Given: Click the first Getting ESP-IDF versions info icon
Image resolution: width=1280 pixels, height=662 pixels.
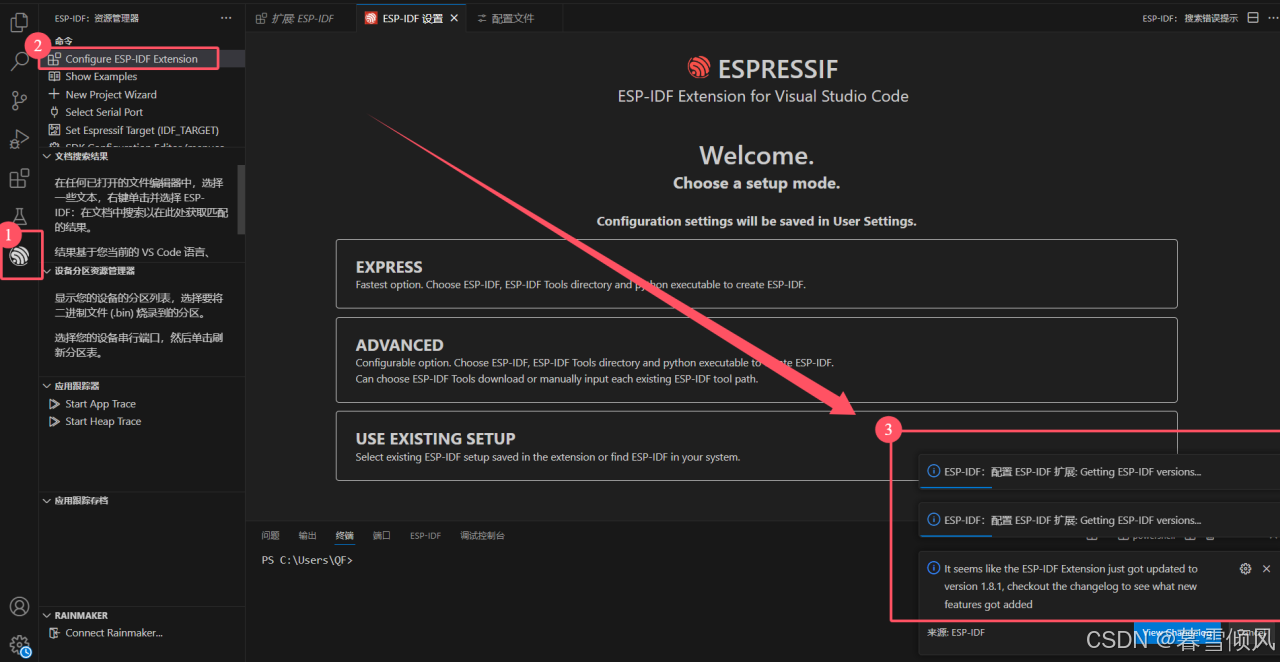Looking at the screenshot, I should [933, 471].
